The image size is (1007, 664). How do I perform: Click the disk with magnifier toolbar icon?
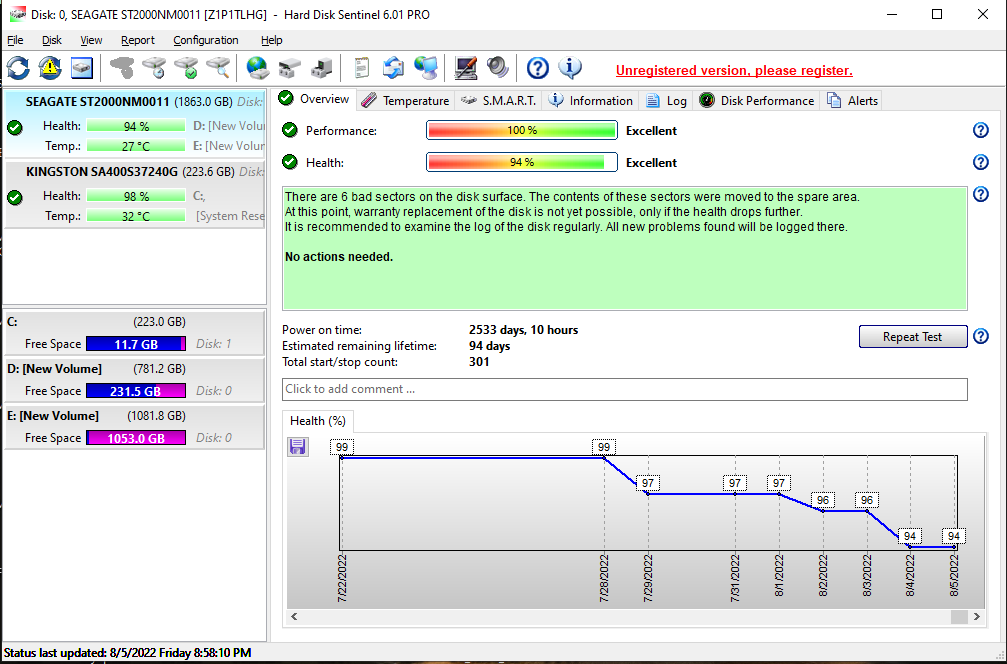click(x=218, y=67)
